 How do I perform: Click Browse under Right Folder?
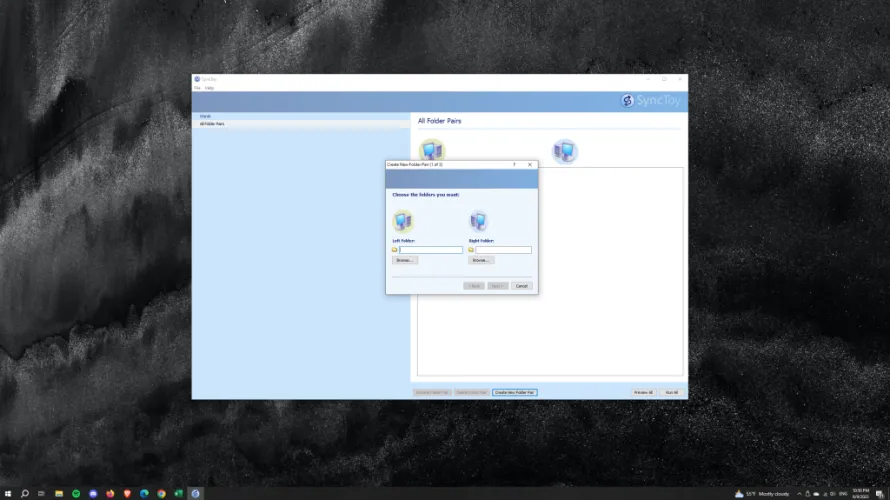click(x=481, y=260)
